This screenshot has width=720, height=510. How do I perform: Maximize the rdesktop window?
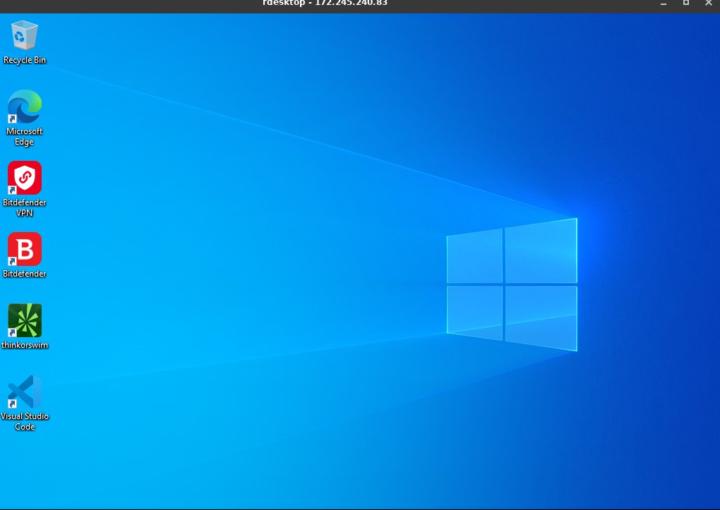tap(686, 3)
